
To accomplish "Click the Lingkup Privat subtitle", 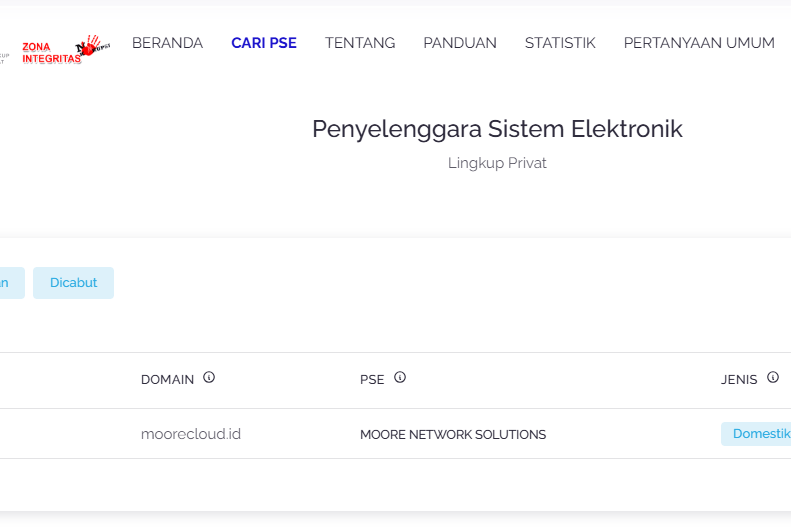I will coord(497,163).
